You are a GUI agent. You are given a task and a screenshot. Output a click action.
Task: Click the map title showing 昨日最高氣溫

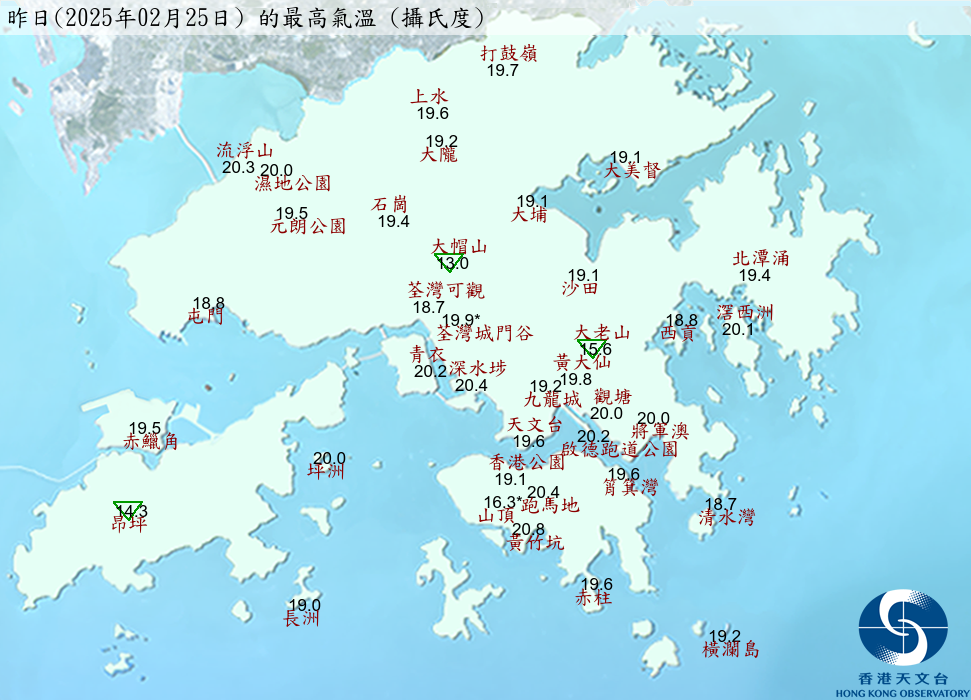[248, 18]
